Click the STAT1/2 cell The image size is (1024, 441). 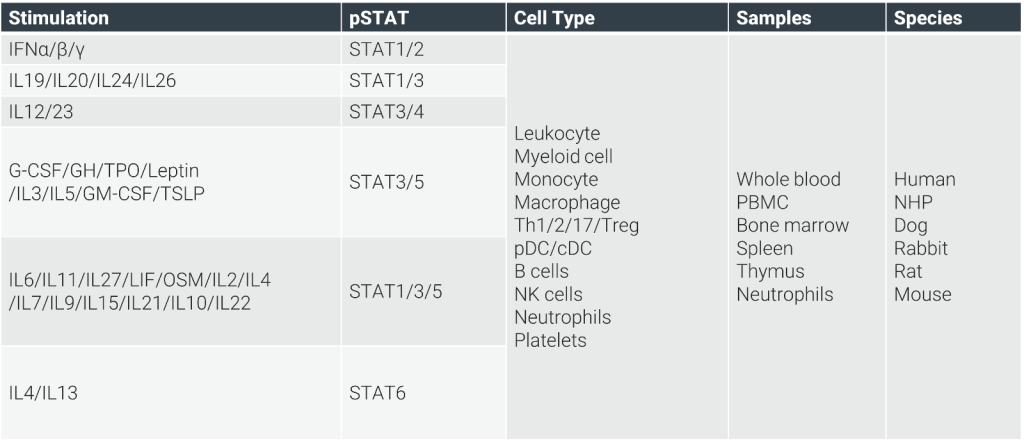point(387,48)
